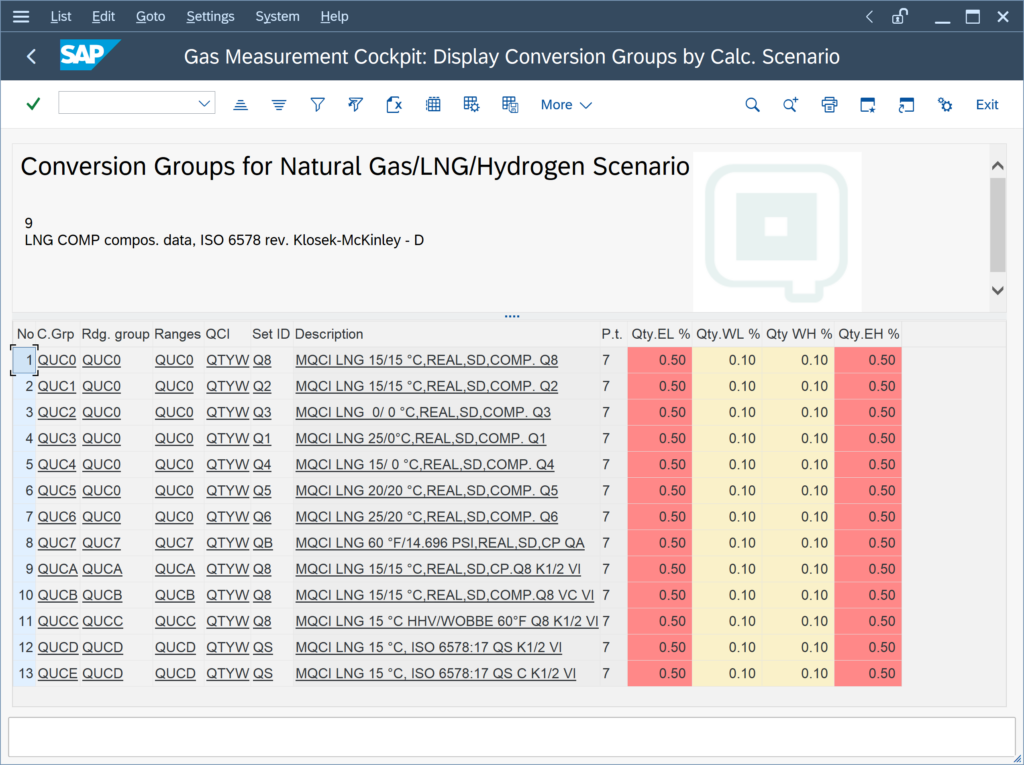
Task: Open the Help menu
Action: tap(334, 16)
